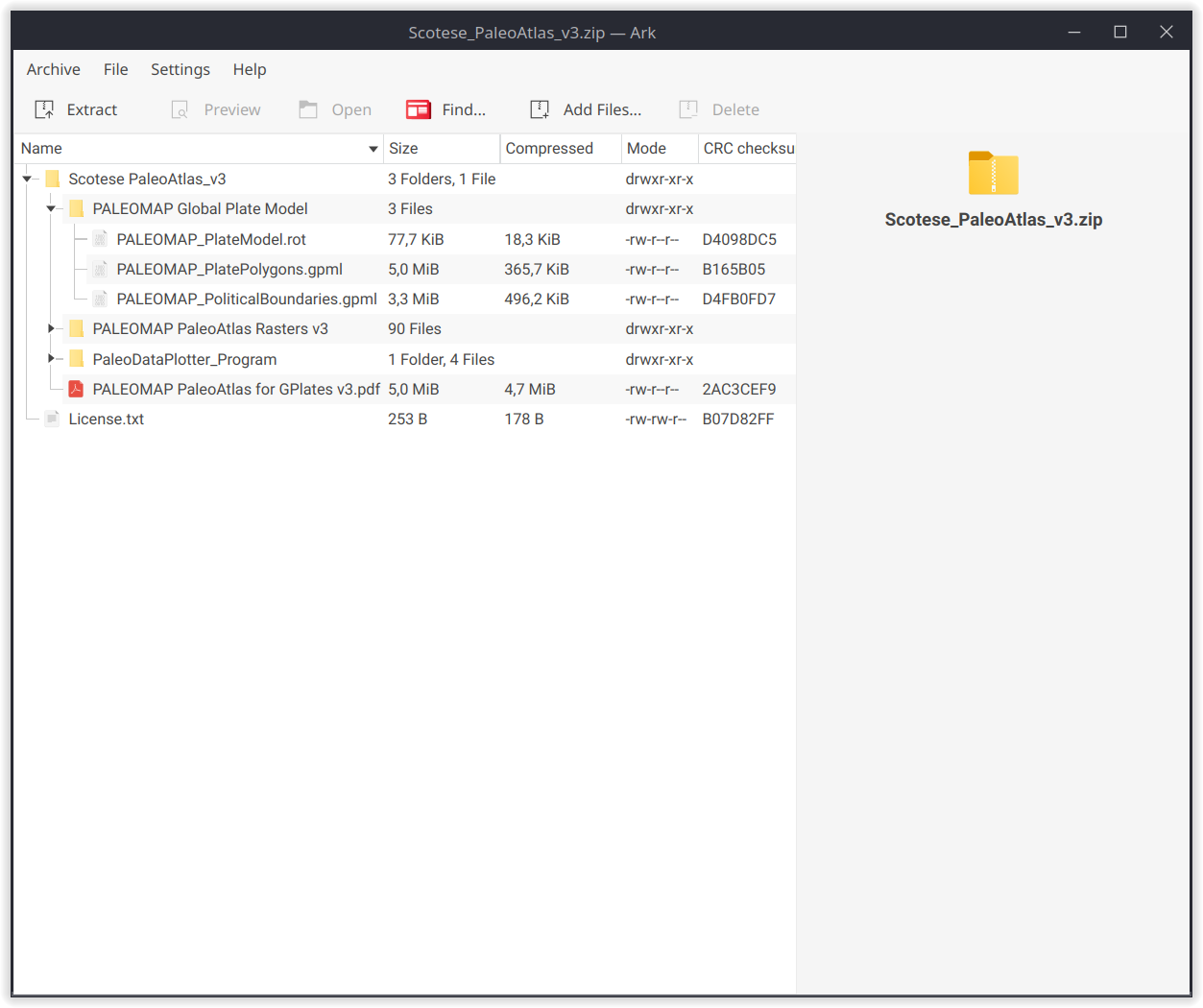Click the PALEOMAP PaleoAtlas Rasters v3 folder icon
The image size is (1203, 1008).
[x=77, y=328]
